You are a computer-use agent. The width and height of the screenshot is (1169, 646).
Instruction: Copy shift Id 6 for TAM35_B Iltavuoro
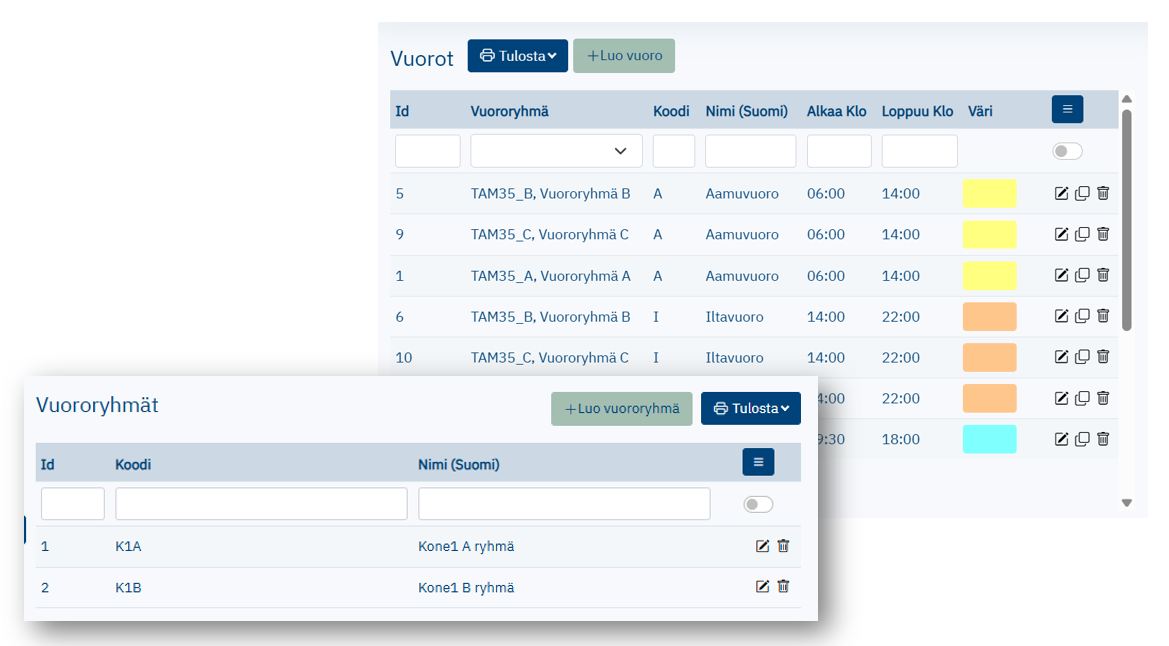tap(1082, 316)
